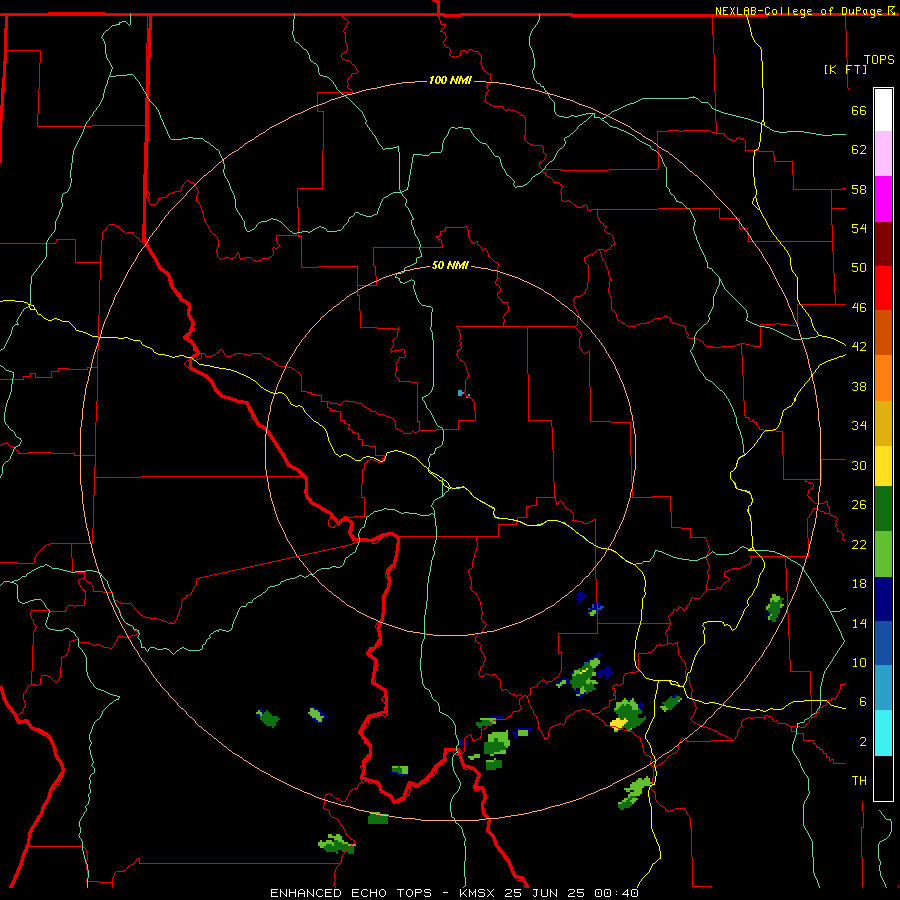
Task: Click the magenta legend swatch
Action: tap(883, 199)
